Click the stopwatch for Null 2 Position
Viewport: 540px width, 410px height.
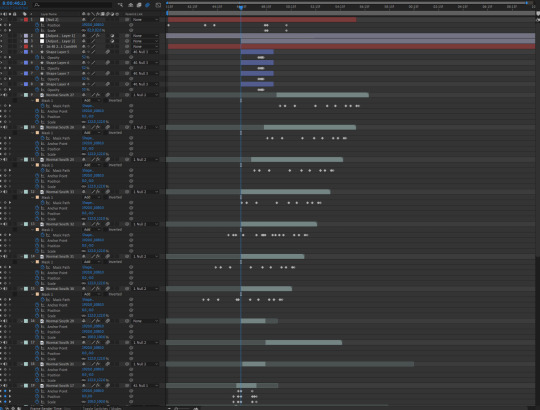pos(37,25)
